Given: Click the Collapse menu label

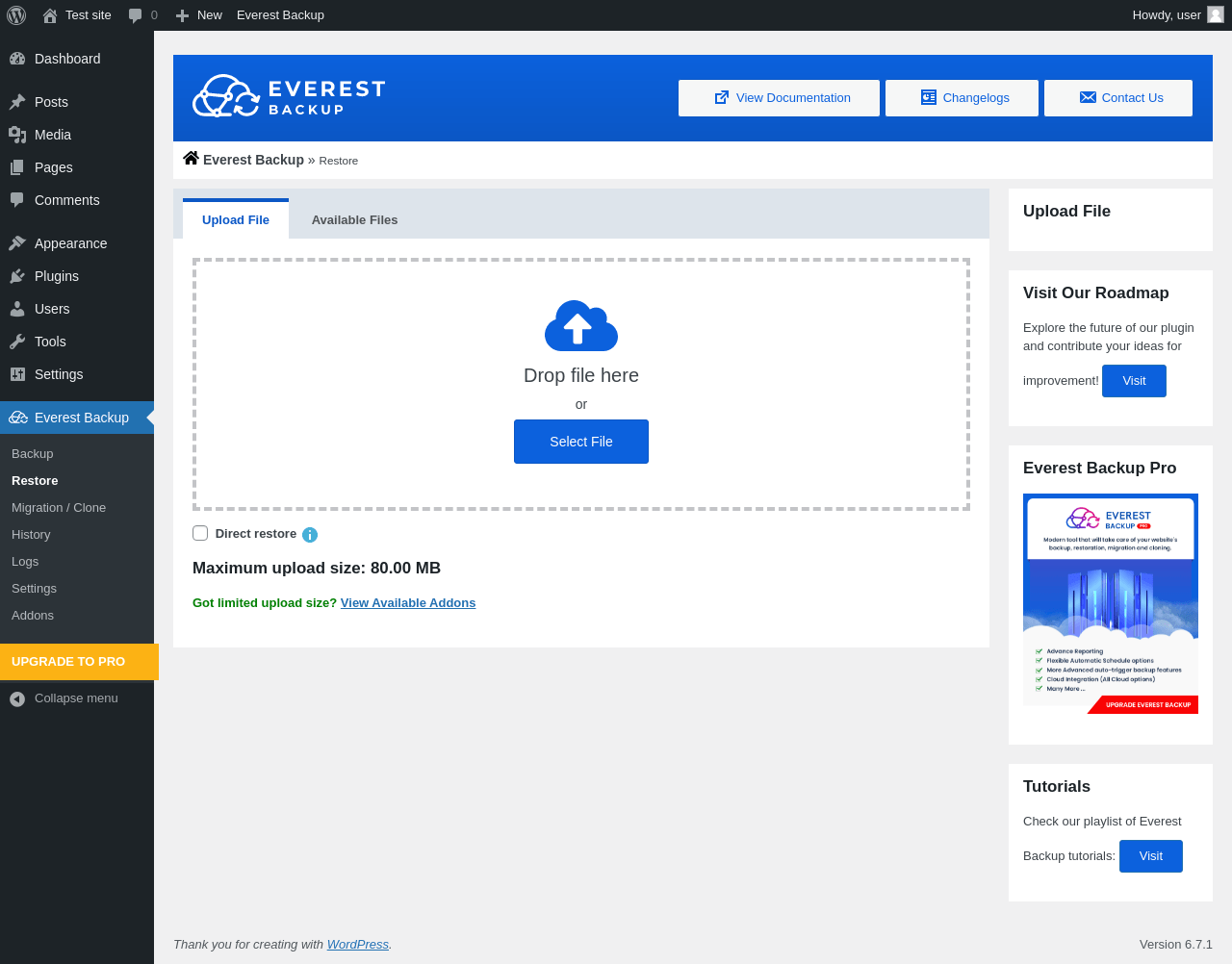Looking at the screenshot, I should tap(76, 698).
